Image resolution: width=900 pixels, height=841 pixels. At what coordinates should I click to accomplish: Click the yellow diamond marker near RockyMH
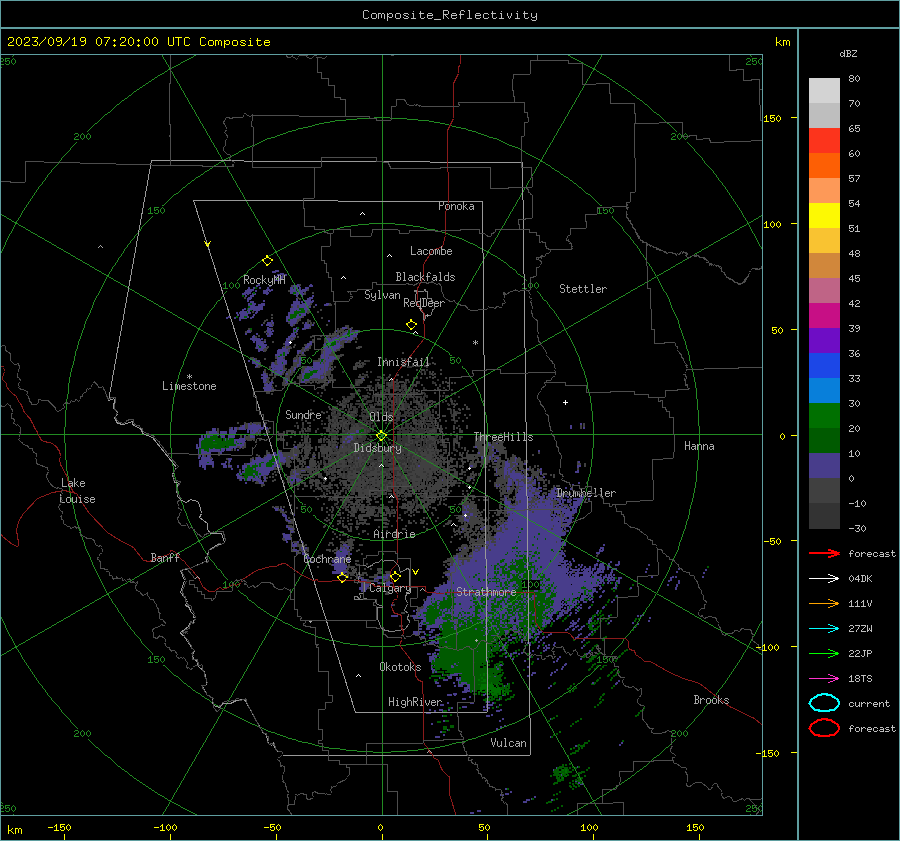coord(267,261)
